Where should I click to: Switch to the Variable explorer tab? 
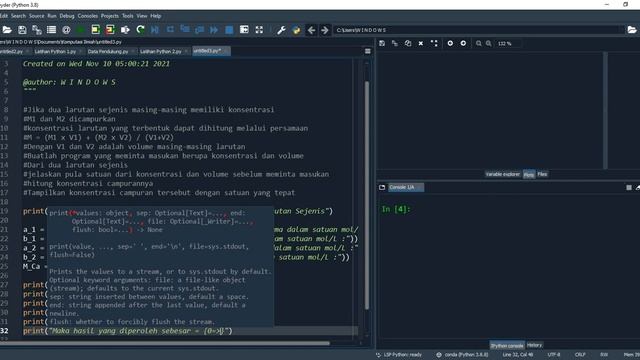pyautogui.click(x=503, y=174)
